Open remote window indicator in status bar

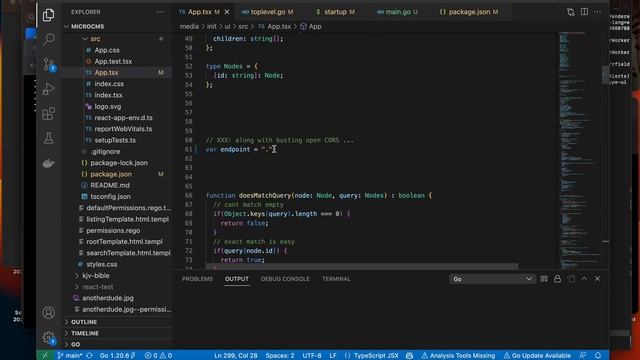coord(45,355)
